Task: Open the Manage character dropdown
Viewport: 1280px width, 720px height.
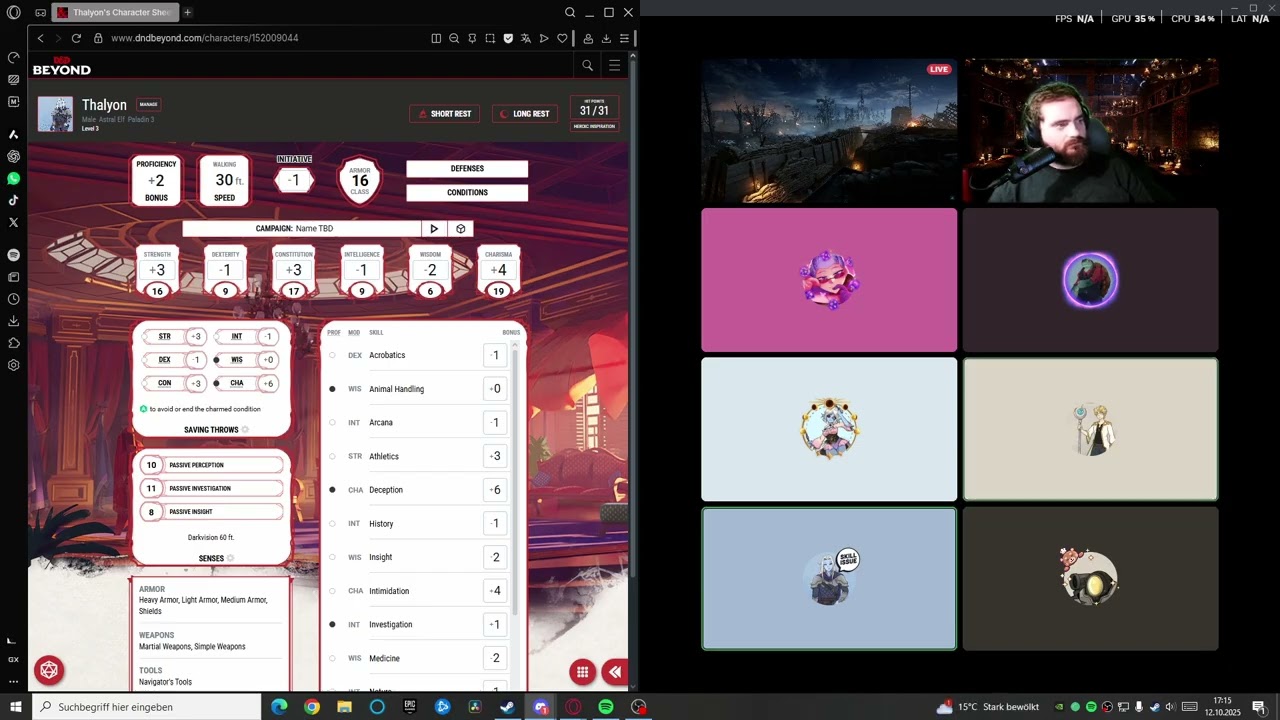Action: click(x=148, y=105)
